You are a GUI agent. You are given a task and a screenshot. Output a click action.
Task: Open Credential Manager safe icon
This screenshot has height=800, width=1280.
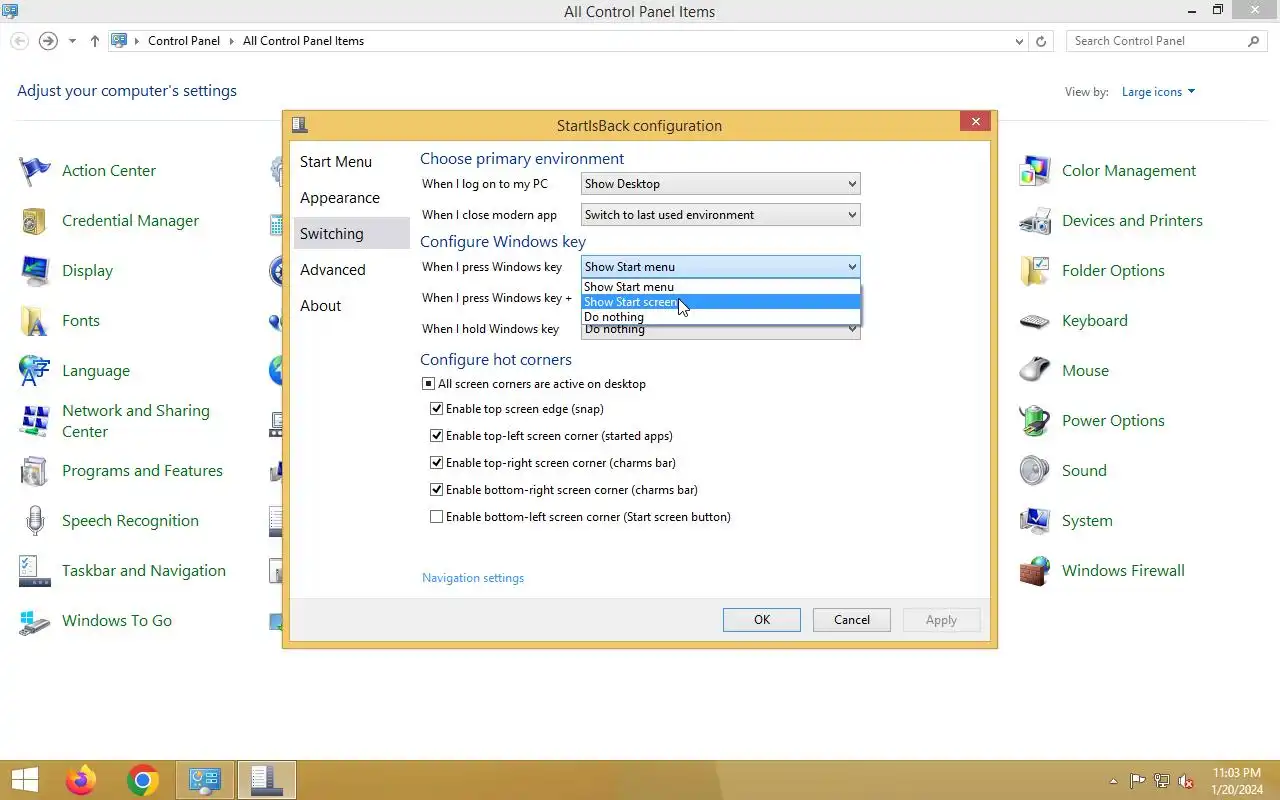coord(35,221)
